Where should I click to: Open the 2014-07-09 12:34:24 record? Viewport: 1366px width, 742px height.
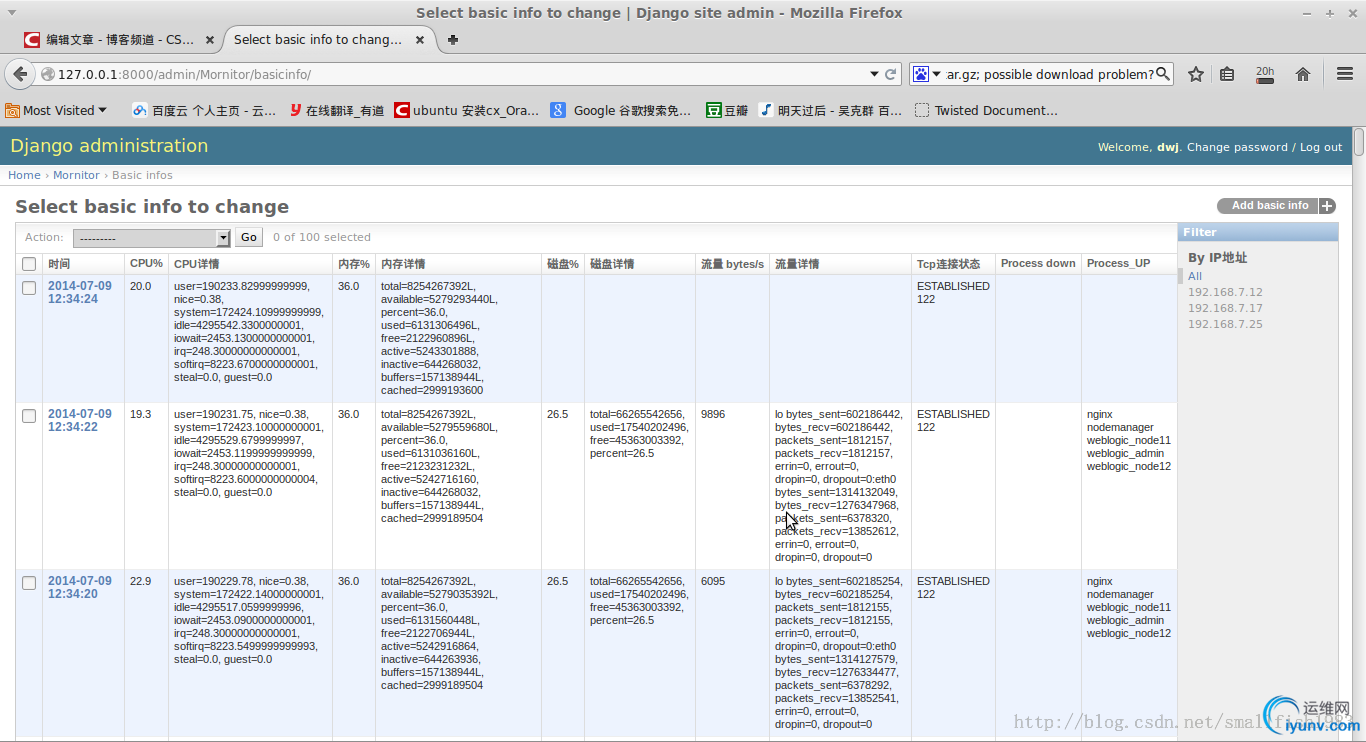point(80,292)
